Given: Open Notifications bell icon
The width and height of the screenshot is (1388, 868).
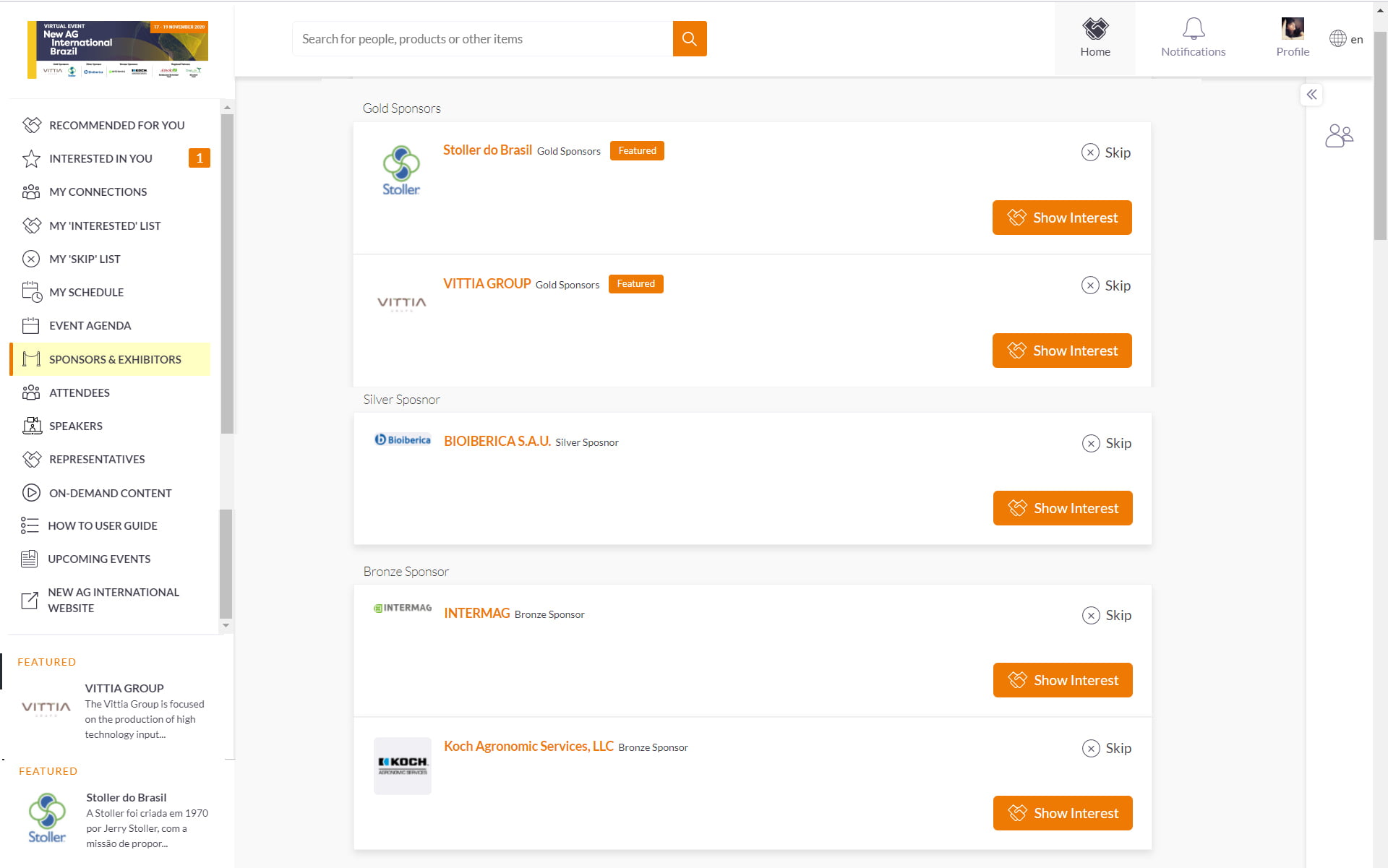Looking at the screenshot, I should 1193,29.
